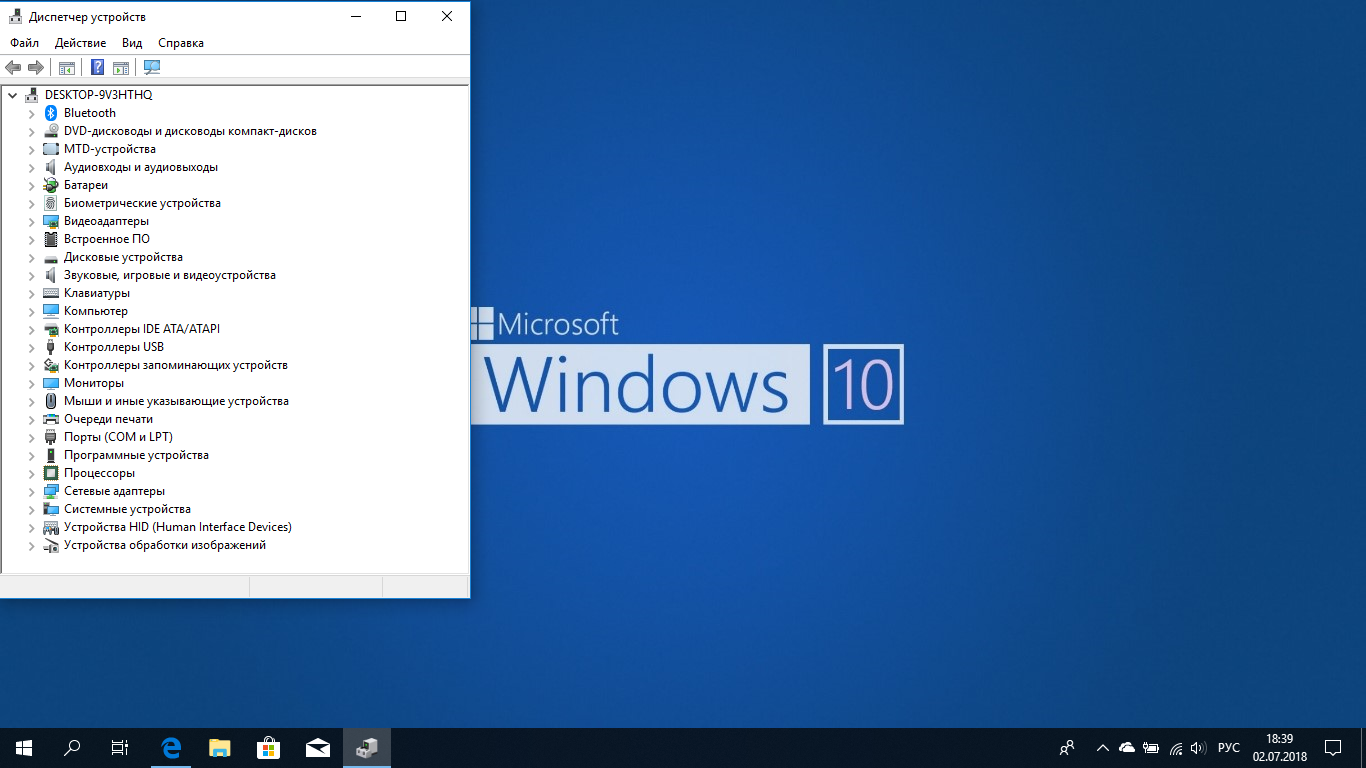Expand the Порты (COM и LPT) category
The width and height of the screenshot is (1366, 768).
tap(32, 437)
